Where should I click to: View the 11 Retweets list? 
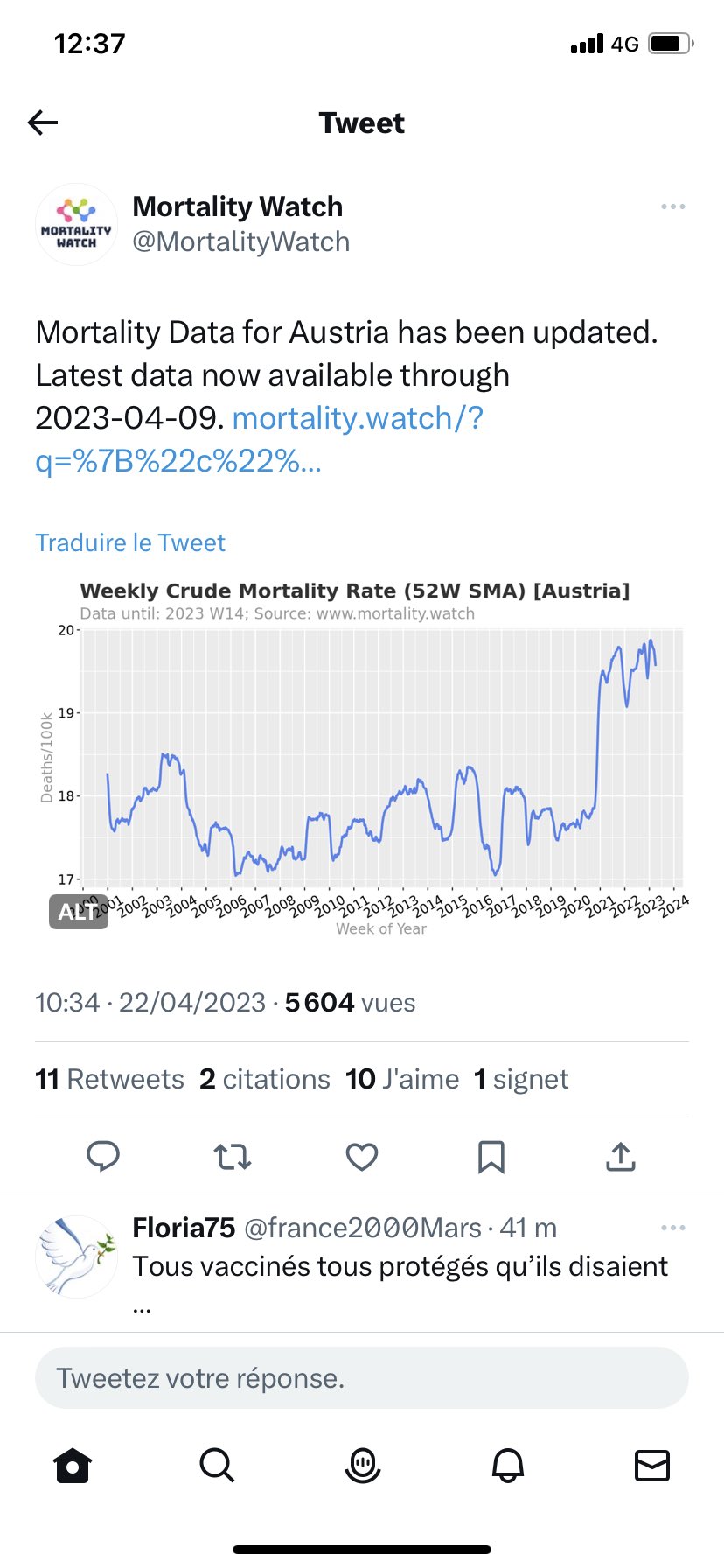click(x=109, y=1079)
